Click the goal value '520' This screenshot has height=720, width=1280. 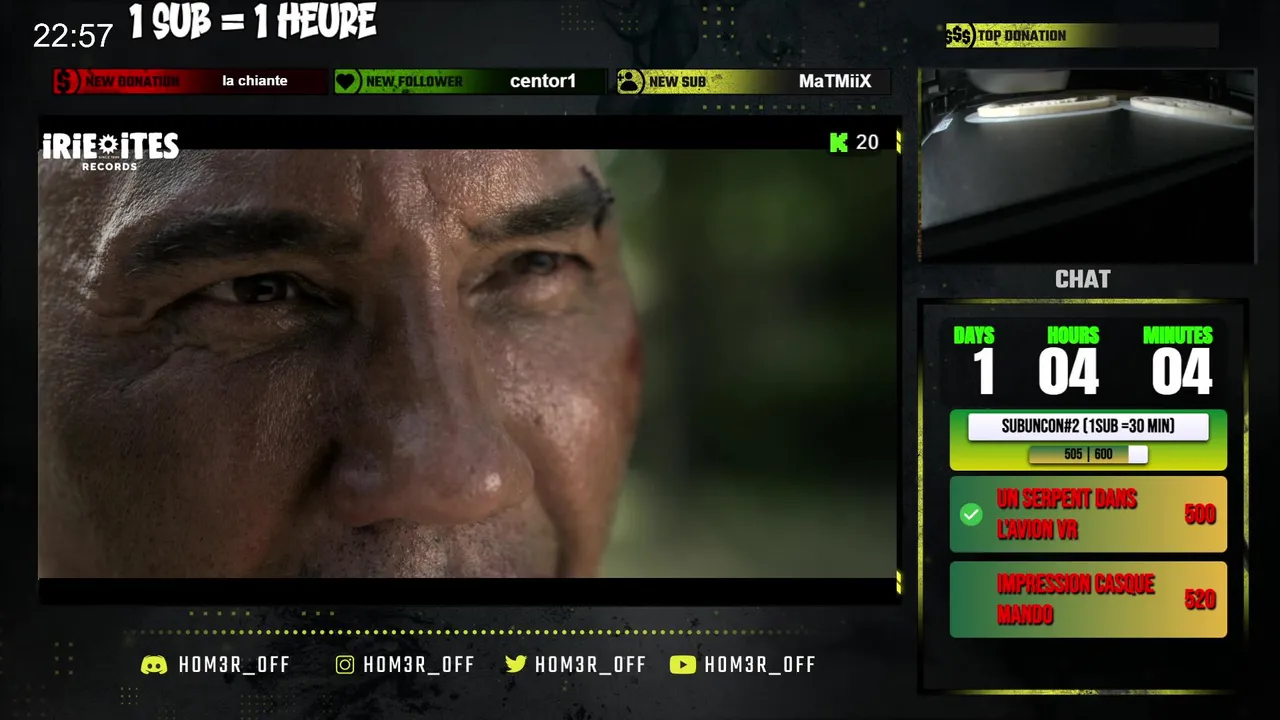pos(1200,600)
